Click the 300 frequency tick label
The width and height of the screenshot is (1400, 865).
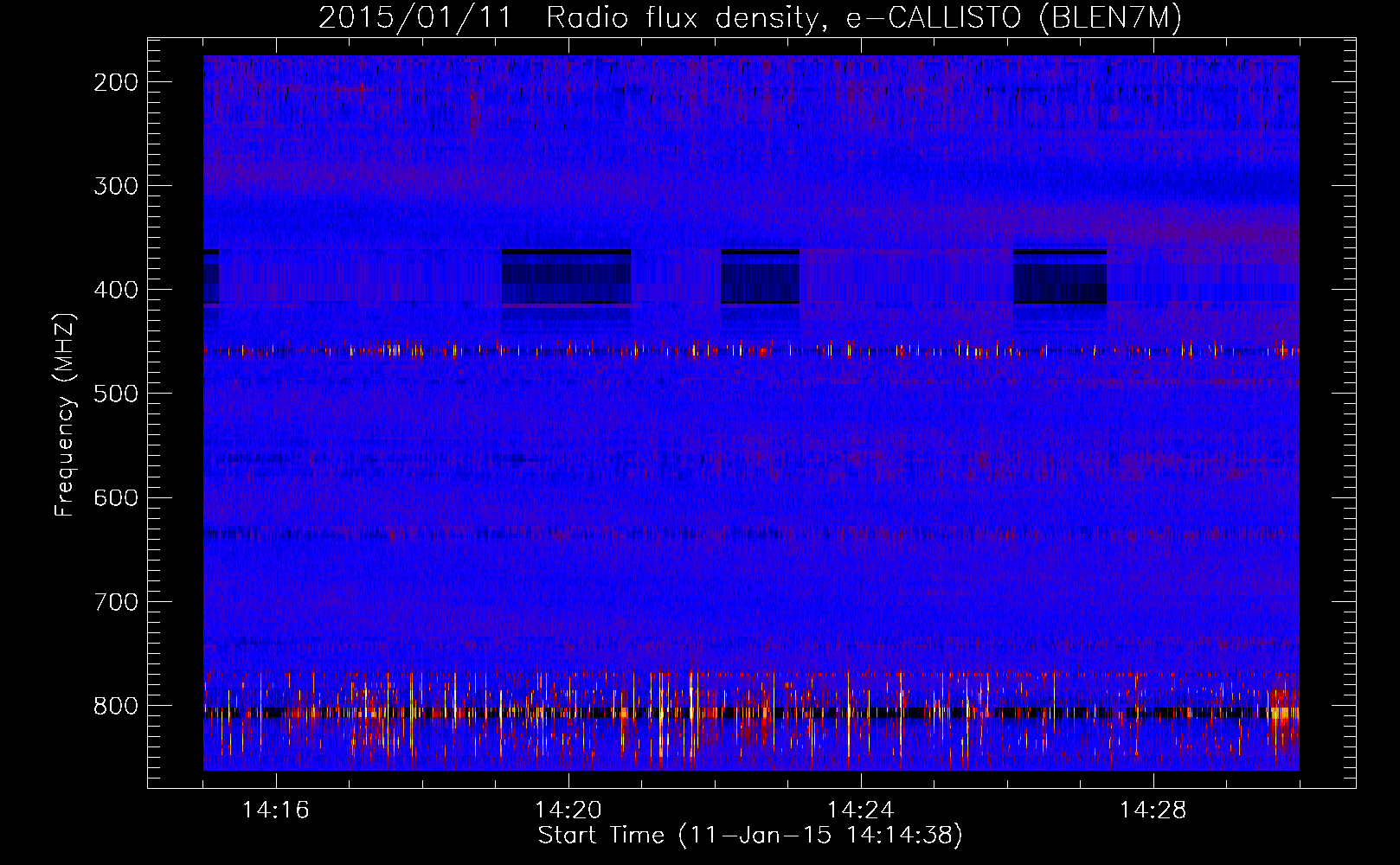pyautogui.click(x=116, y=186)
